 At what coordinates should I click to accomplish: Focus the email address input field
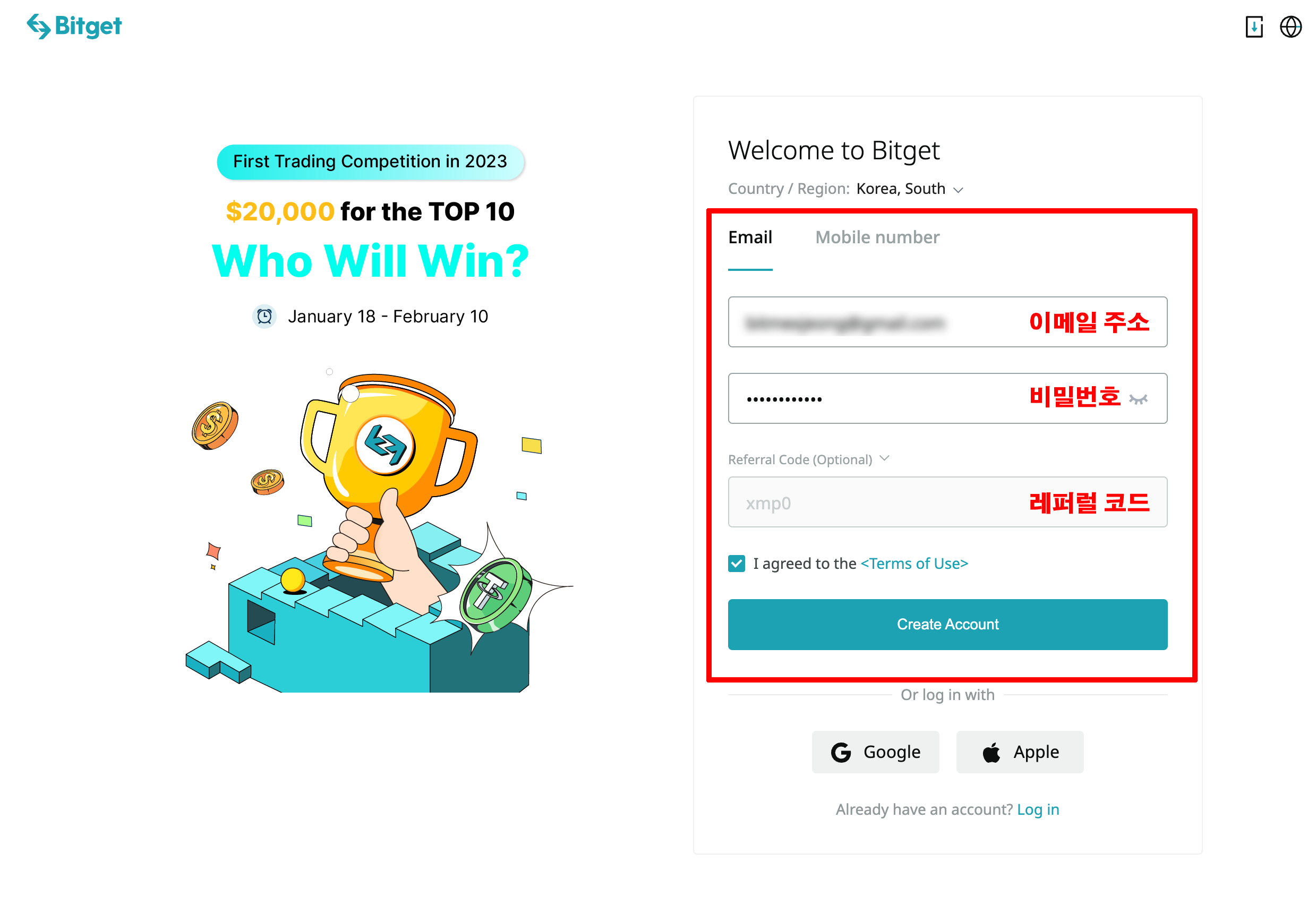click(947, 322)
